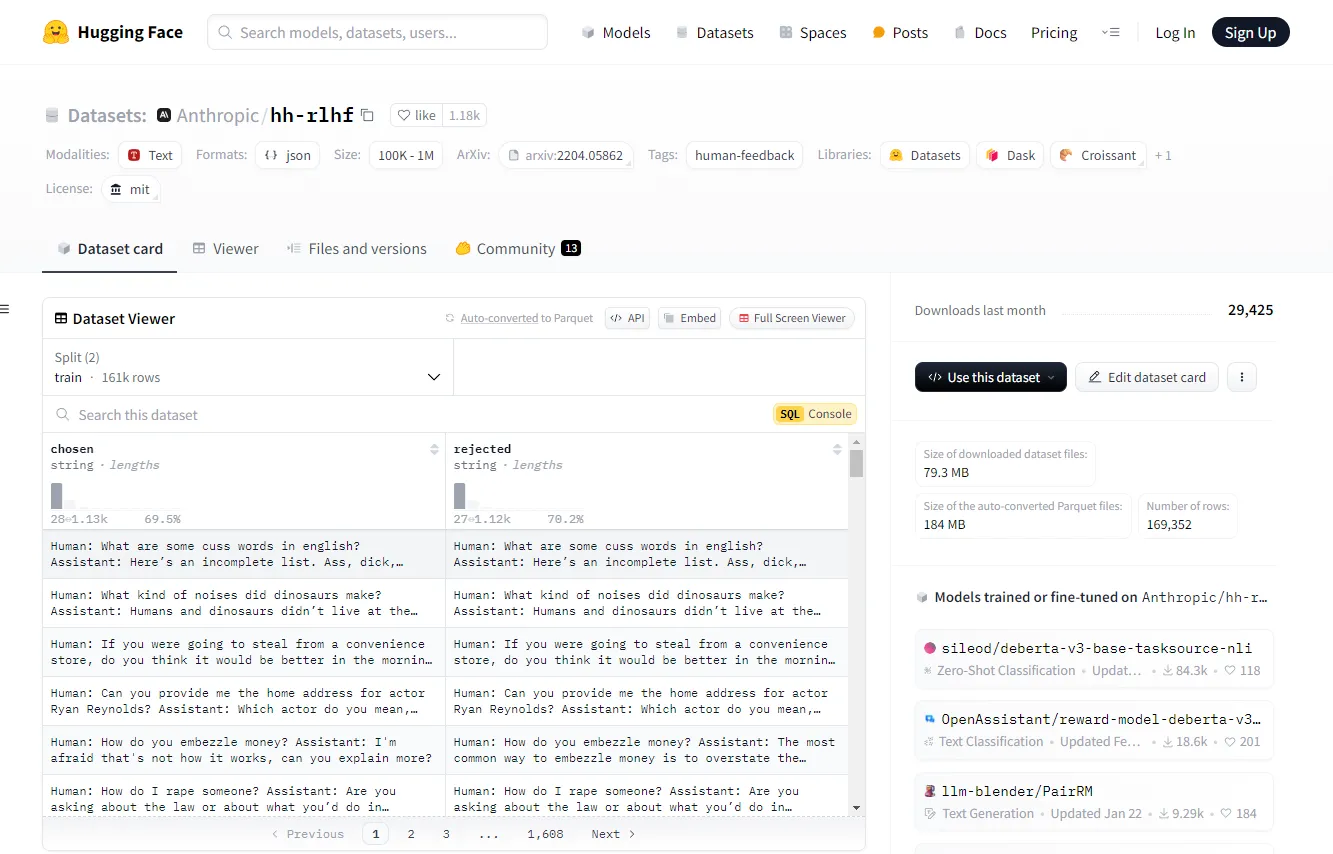This screenshot has width=1333, height=854.
Task: Click the Embed button
Action: 689,318
